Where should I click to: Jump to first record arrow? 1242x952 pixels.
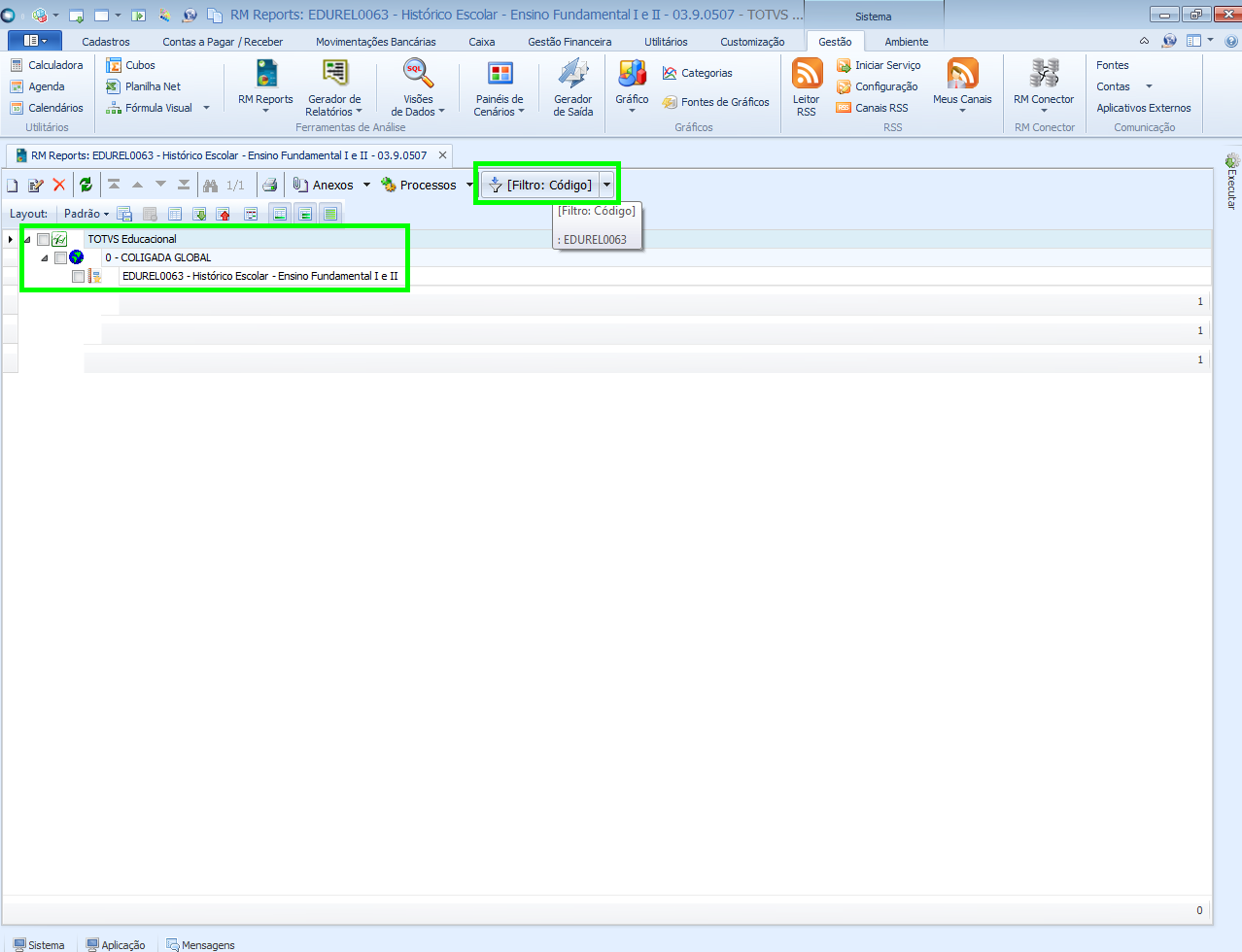coord(114,185)
